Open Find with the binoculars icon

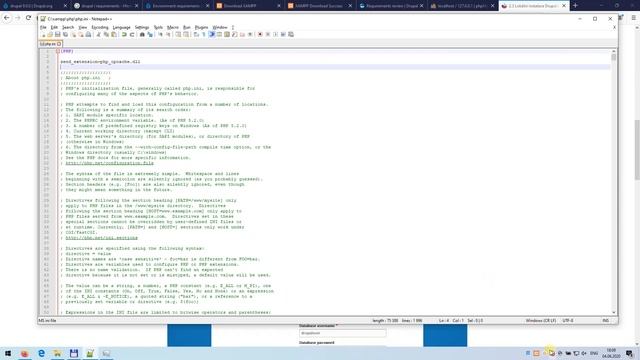(142, 35)
